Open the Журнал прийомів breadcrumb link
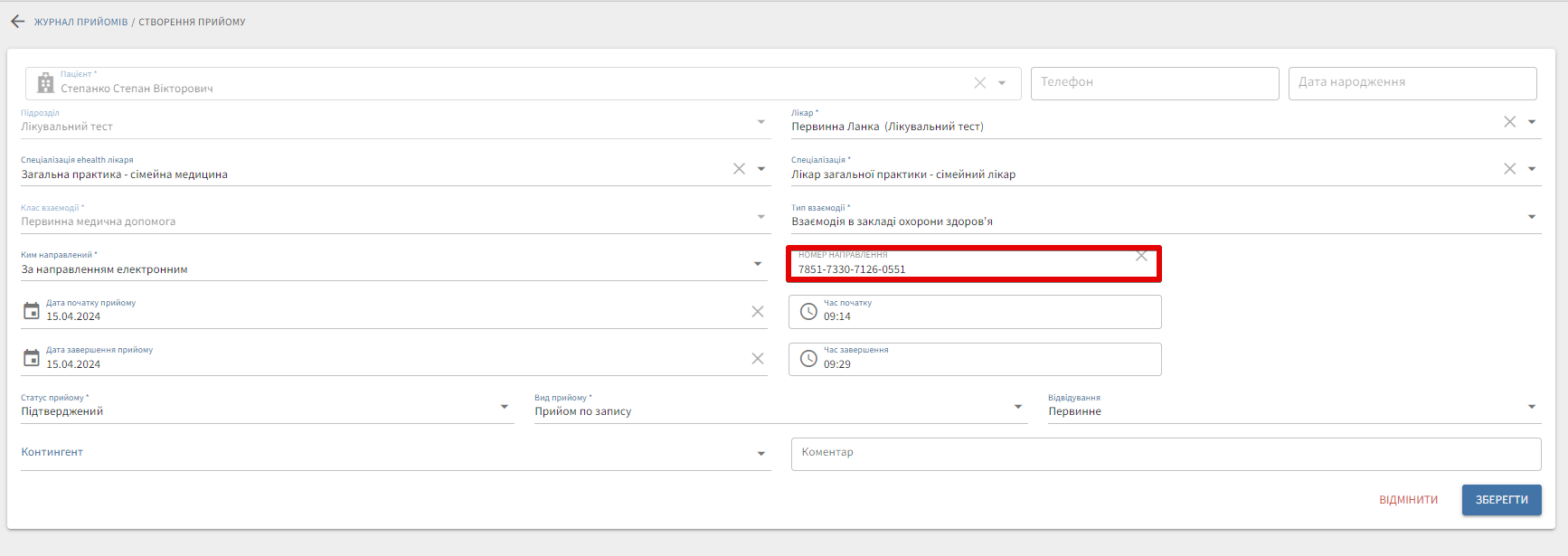1568x556 pixels. click(80, 22)
